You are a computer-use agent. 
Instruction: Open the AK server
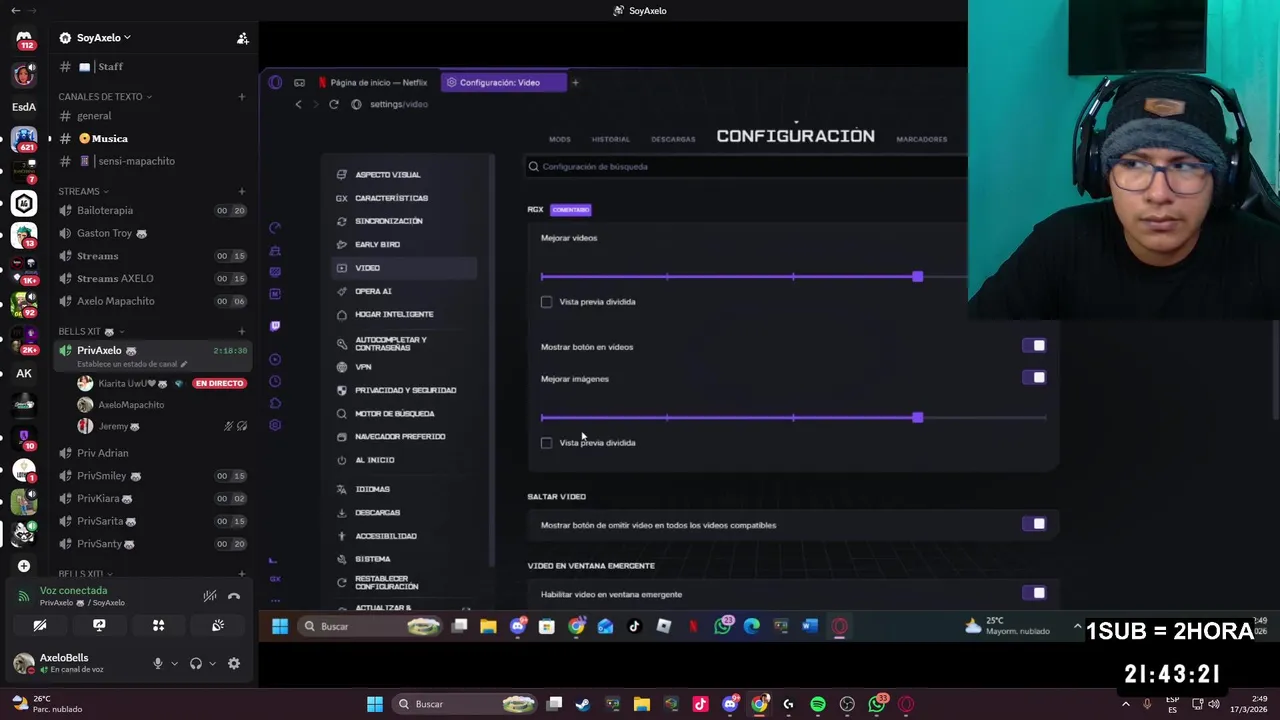pyautogui.click(x=24, y=373)
